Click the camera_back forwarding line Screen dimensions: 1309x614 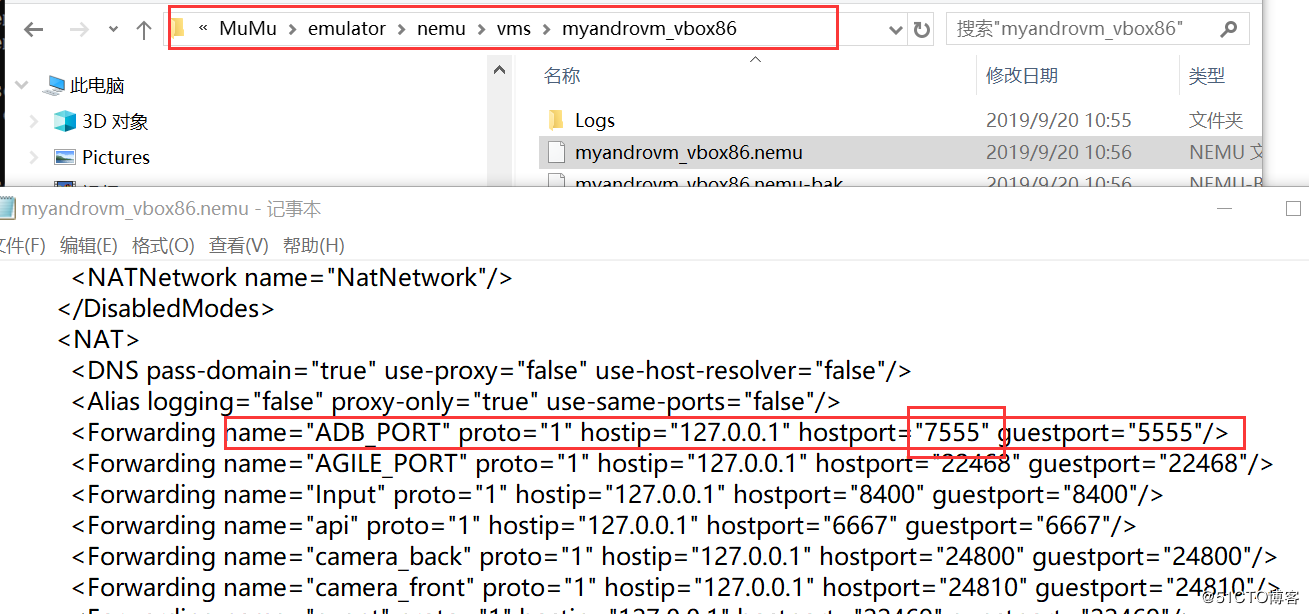[674, 557]
